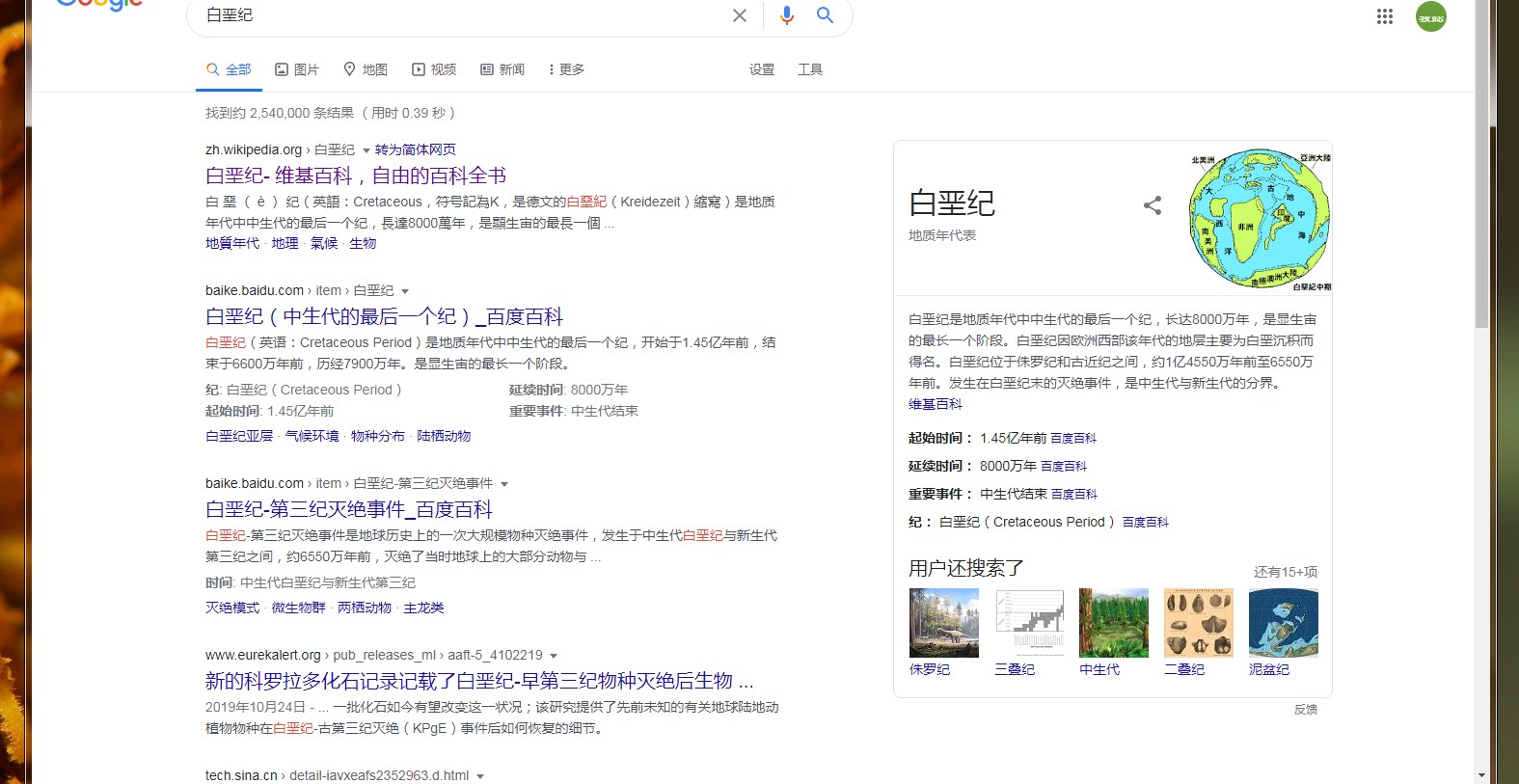The height and width of the screenshot is (784, 1519).
Task: Open 百度百科 source beside 重要事件
Action: pyautogui.click(x=1074, y=494)
